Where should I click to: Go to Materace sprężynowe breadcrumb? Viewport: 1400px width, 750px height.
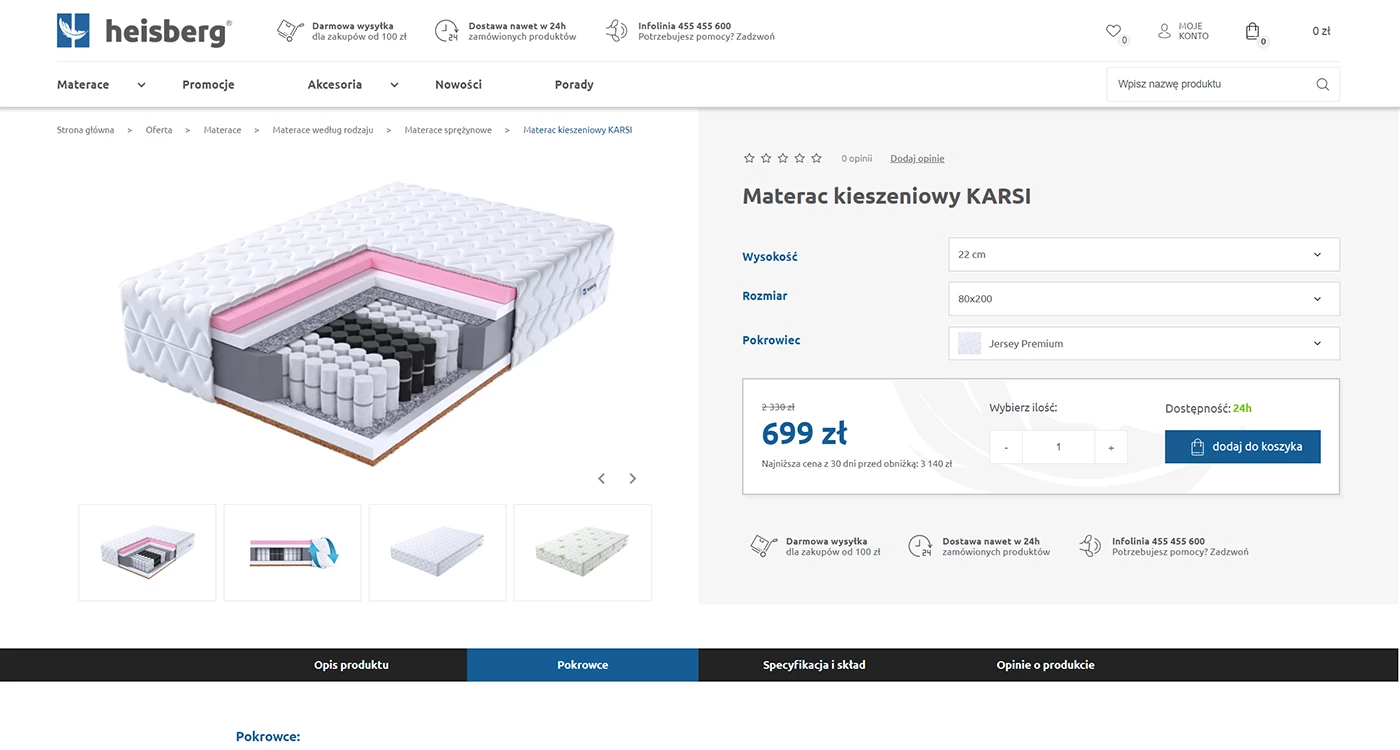[x=448, y=130]
